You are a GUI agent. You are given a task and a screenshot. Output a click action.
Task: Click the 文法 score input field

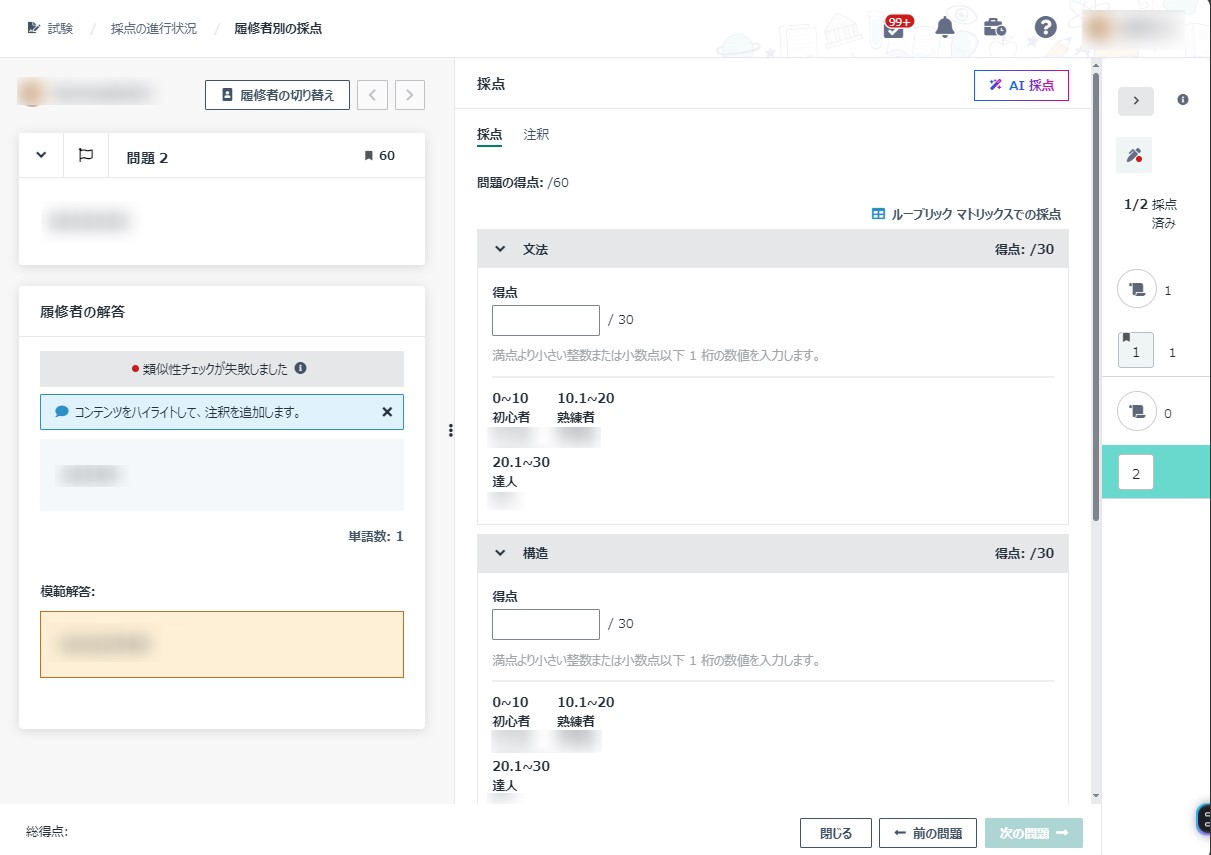(545, 320)
